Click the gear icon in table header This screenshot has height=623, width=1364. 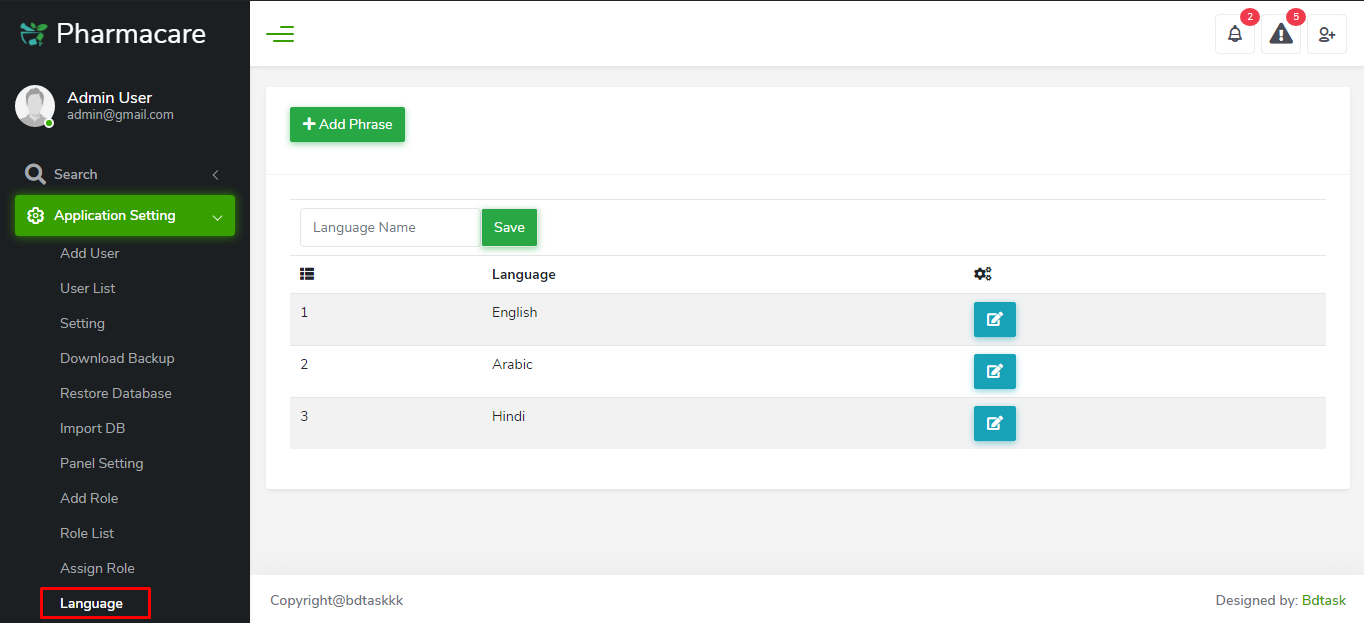coord(982,273)
